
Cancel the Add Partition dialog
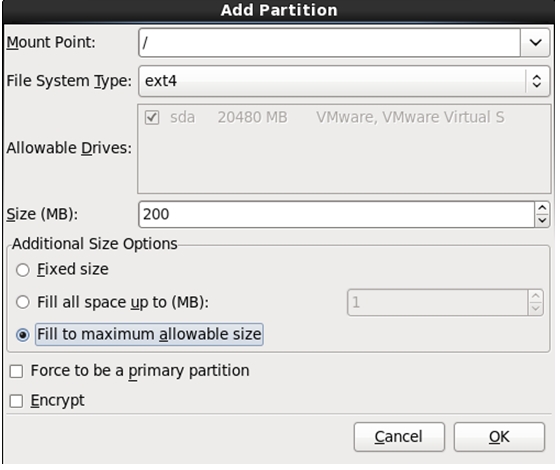399,437
